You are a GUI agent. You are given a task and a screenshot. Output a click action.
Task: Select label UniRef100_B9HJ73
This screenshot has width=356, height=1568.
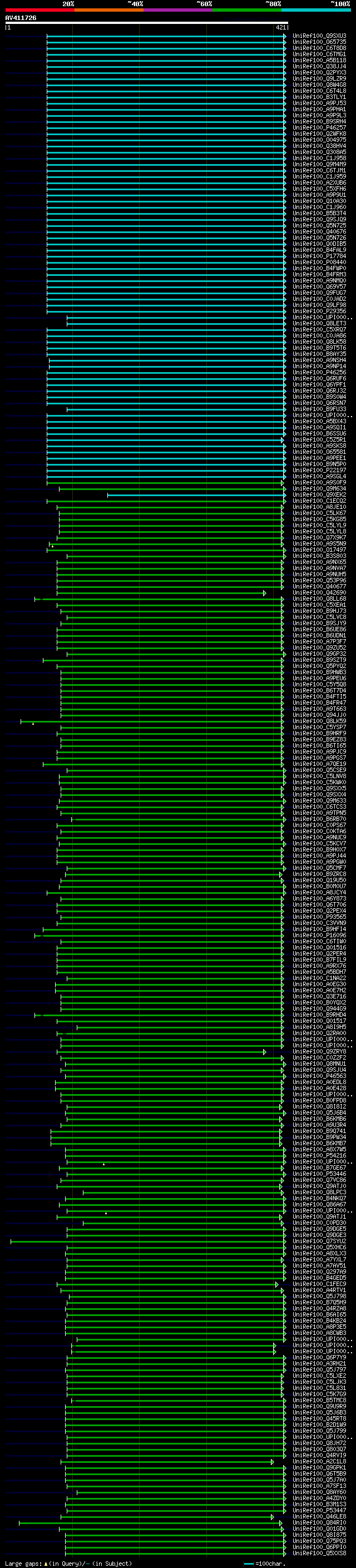(x=319, y=611)
